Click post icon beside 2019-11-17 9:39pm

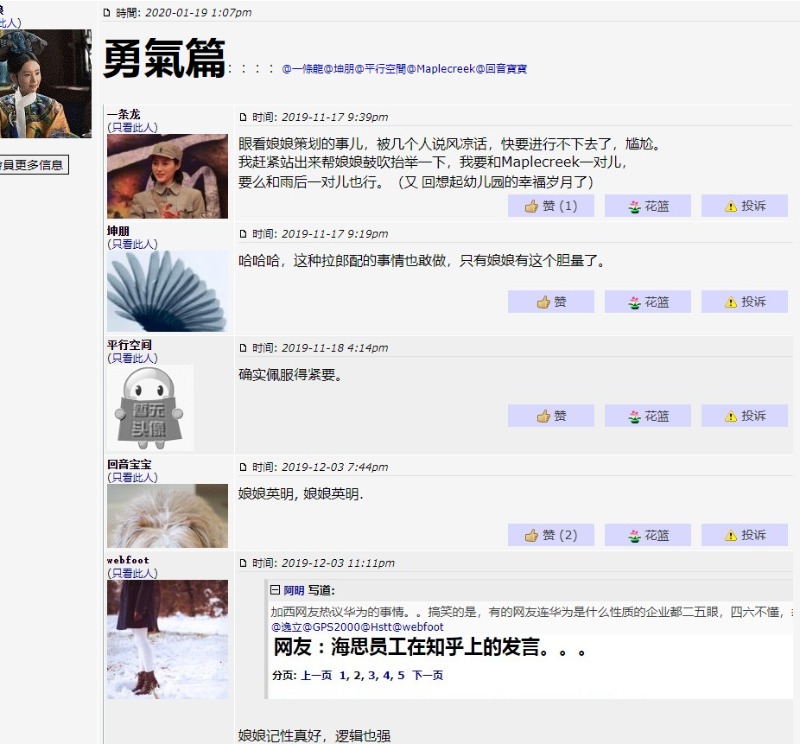click(x=243, y=117)
